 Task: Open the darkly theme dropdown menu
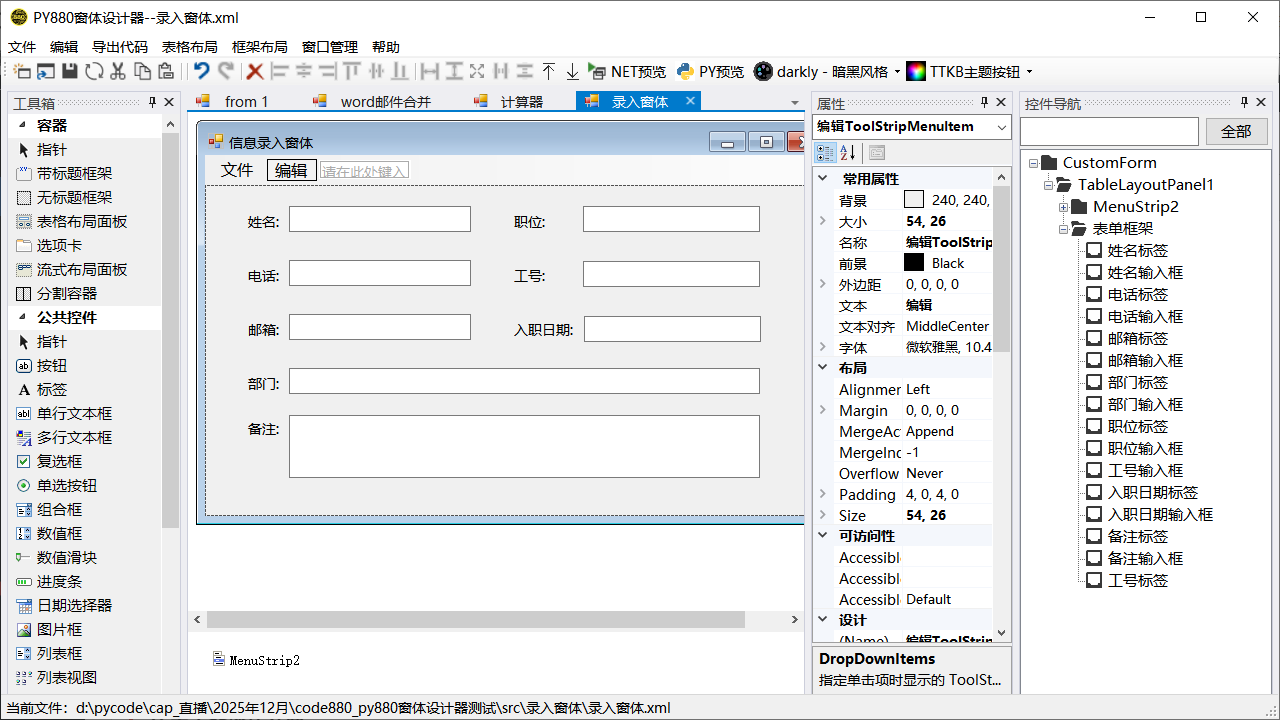click(x=897, y=71)
